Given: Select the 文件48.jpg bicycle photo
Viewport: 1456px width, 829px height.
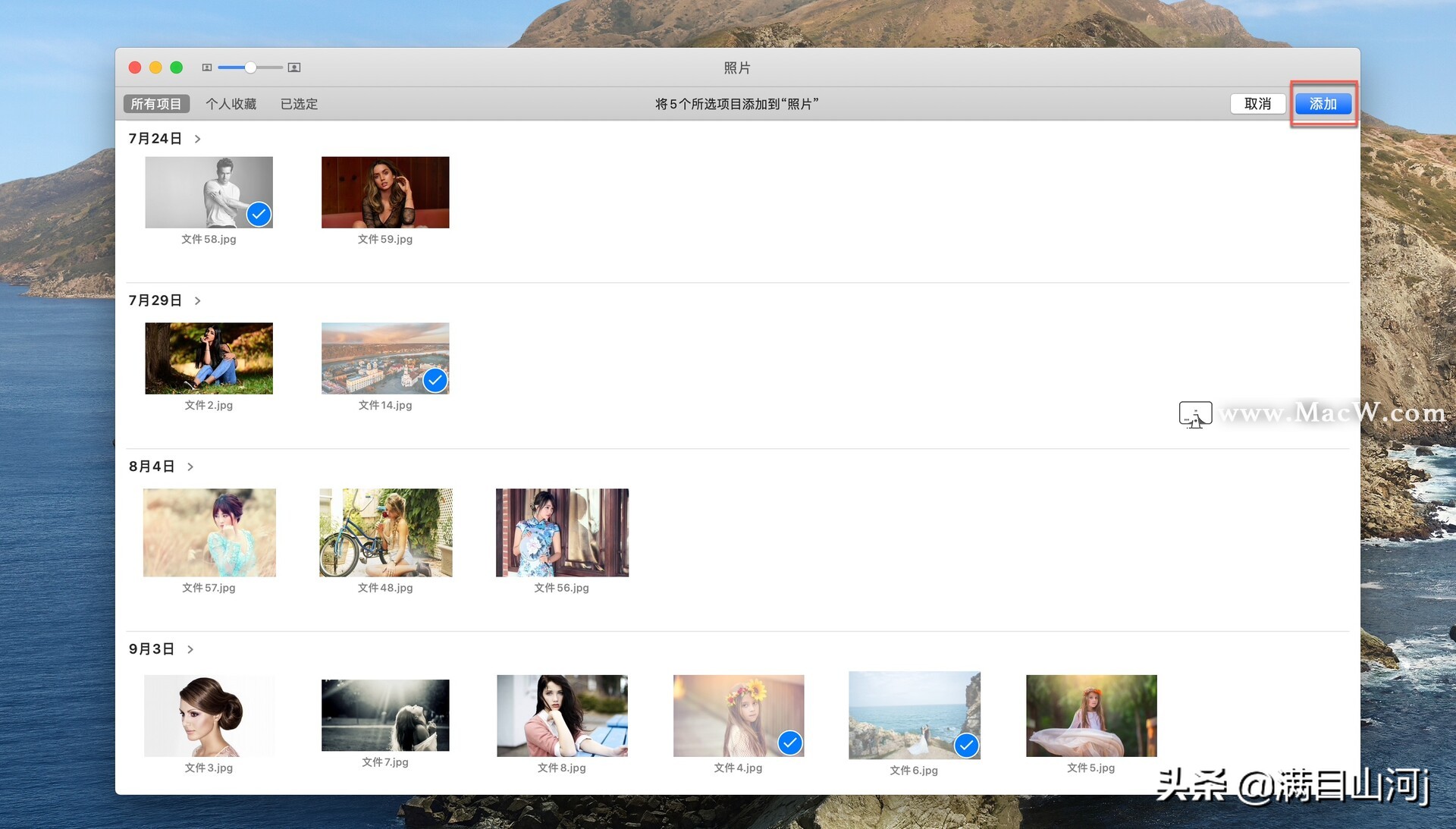Looking at the screenshot, I should pyautogui.click(x=385, y=532).
